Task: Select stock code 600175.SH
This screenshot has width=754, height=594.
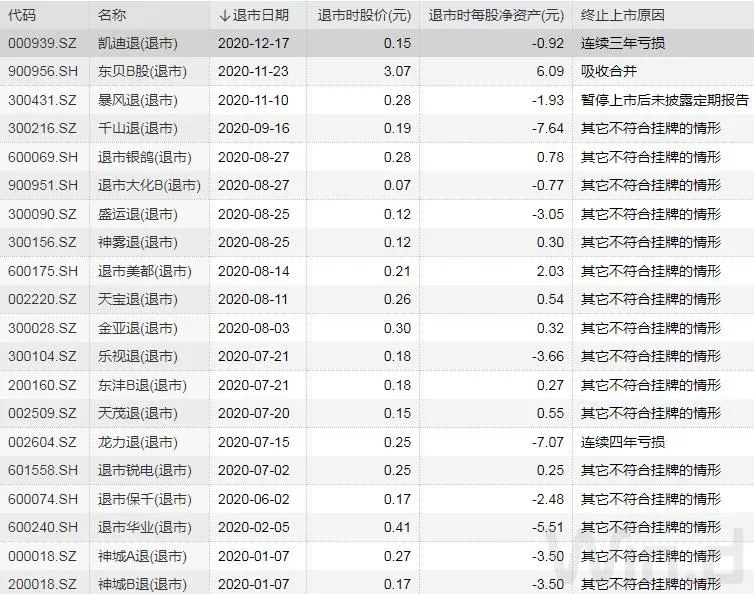Action: click(x=43, y=271)
